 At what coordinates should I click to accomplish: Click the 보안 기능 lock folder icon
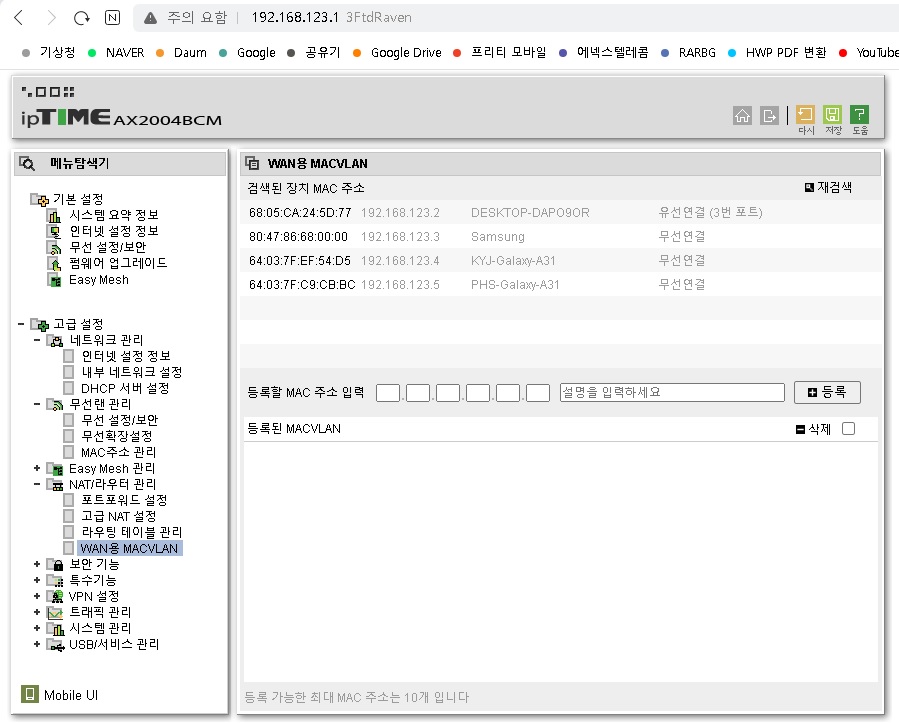pos(55,564)
